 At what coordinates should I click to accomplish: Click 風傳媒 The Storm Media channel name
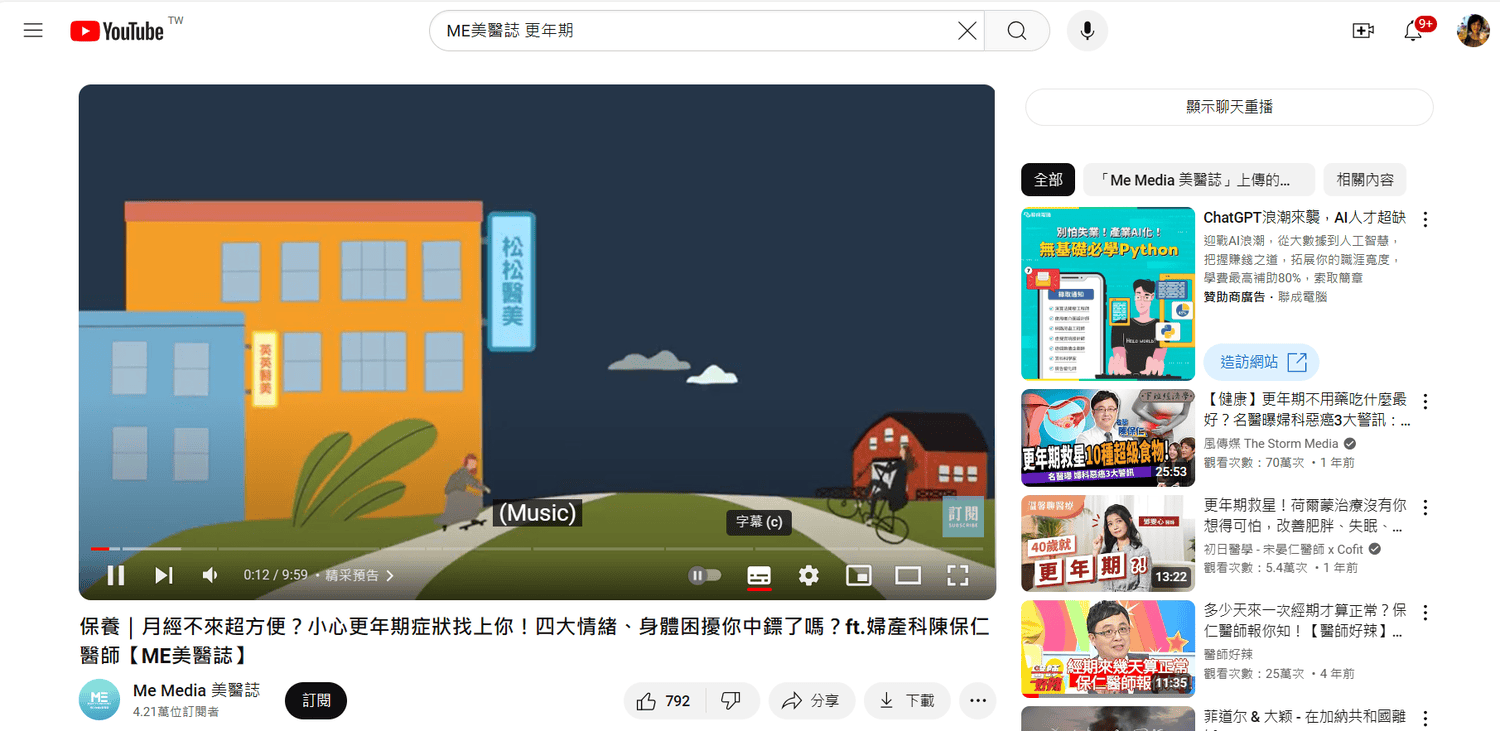coord(1272,444)
